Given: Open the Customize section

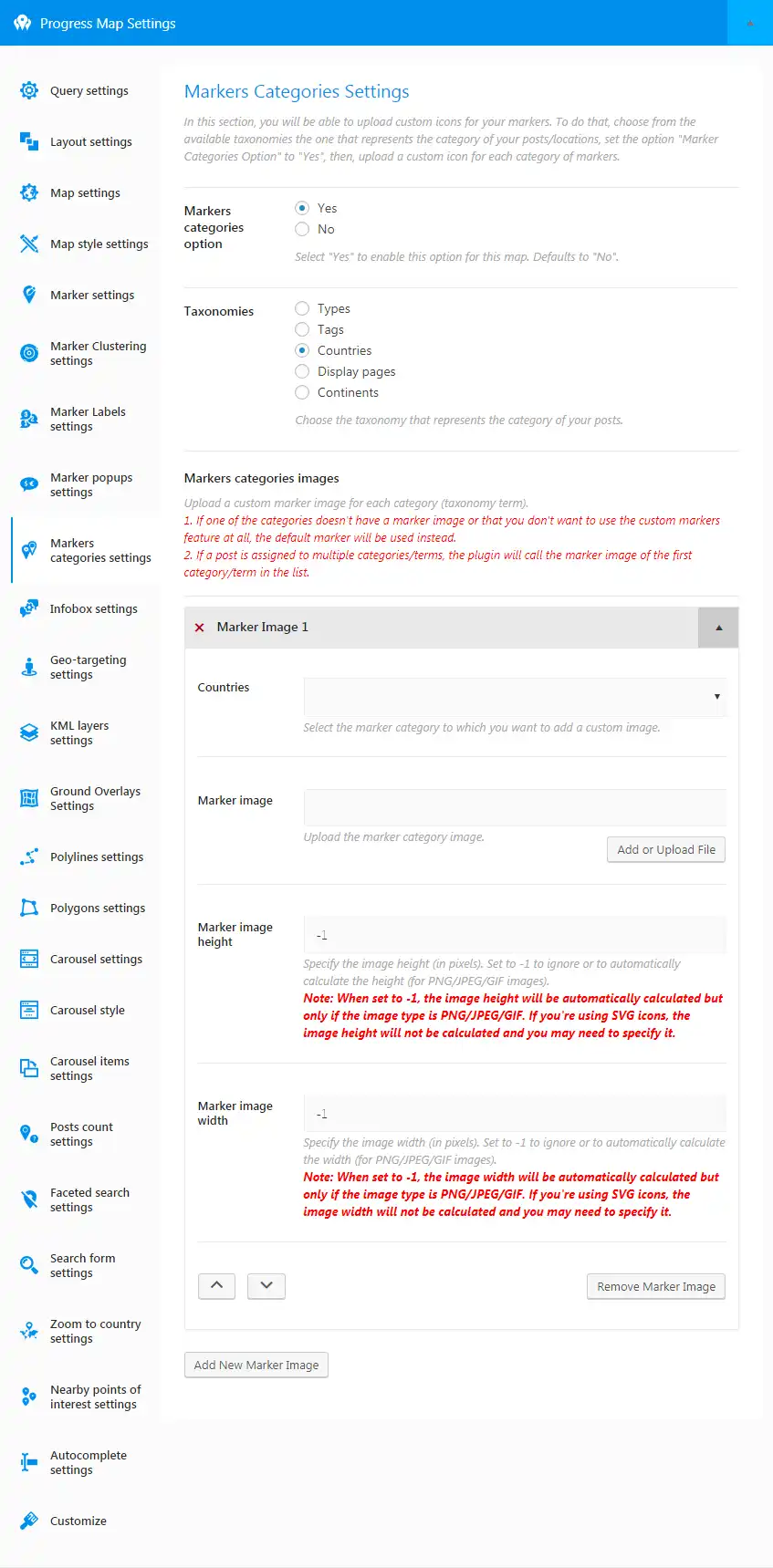Looking at the screenshot, I should click(78, 1521).
